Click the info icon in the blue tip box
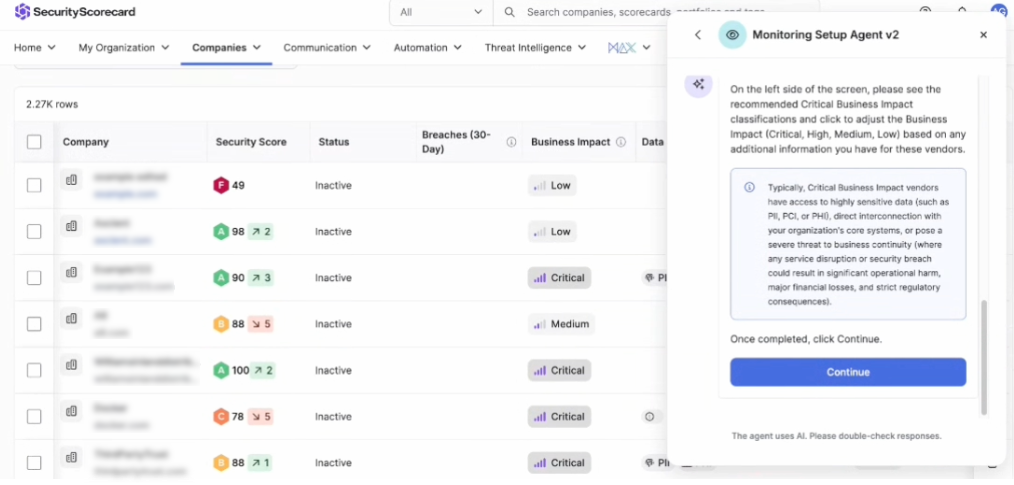This screenshot has height=485, width=1014. (750, 188)
